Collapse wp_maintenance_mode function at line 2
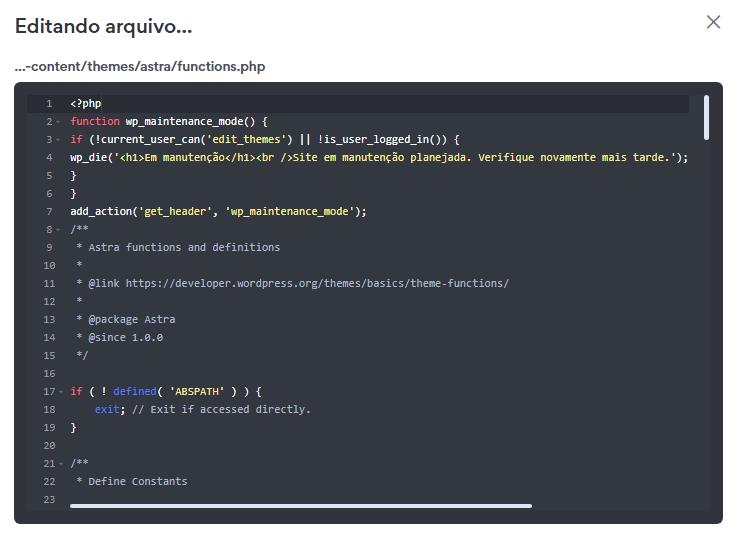Viewport: 735px width, 537px height. click(x=59, y=122)
